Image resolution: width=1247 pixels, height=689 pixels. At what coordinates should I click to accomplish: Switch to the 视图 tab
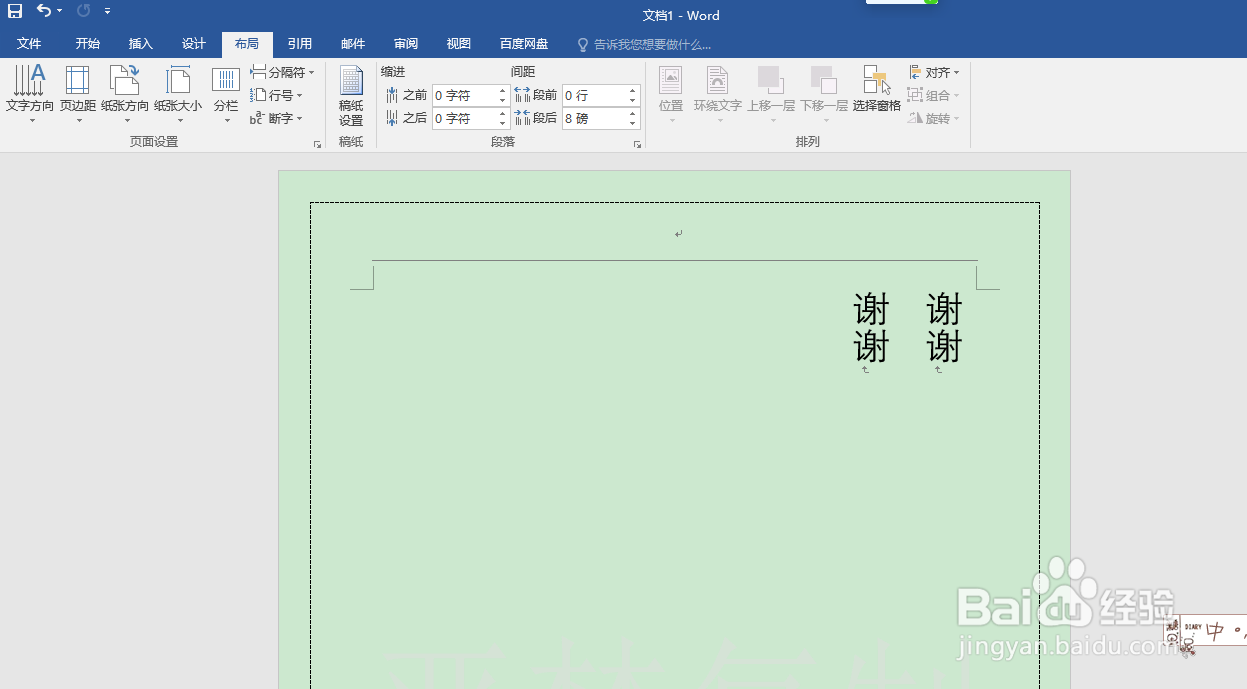pyautogui.click(x=459, y=44)
